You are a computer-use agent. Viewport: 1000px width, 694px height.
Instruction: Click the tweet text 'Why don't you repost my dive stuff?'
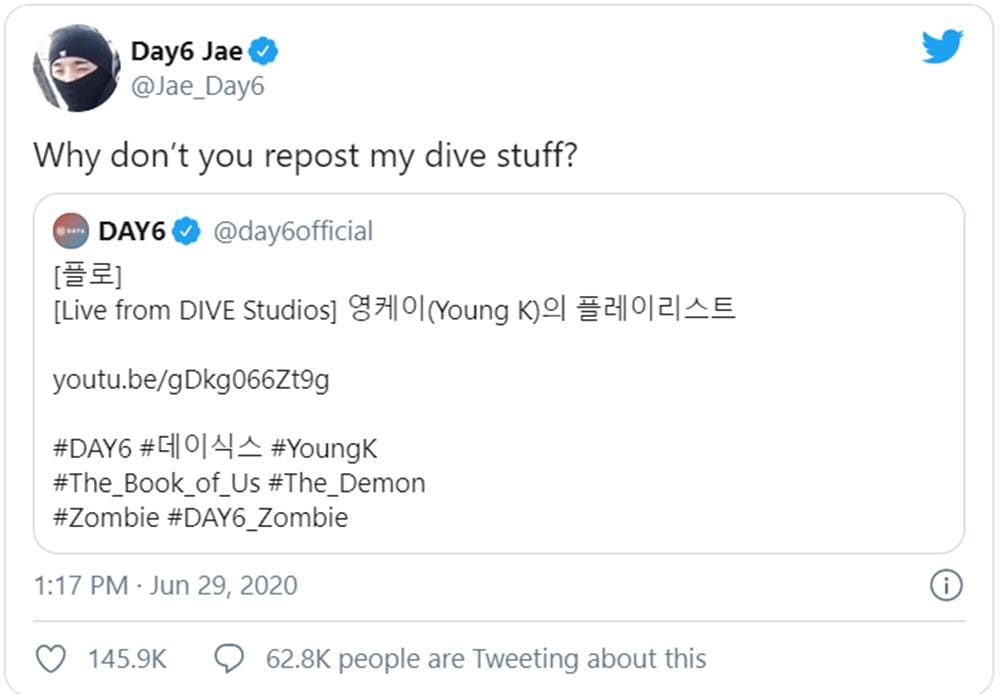[305, 155]
